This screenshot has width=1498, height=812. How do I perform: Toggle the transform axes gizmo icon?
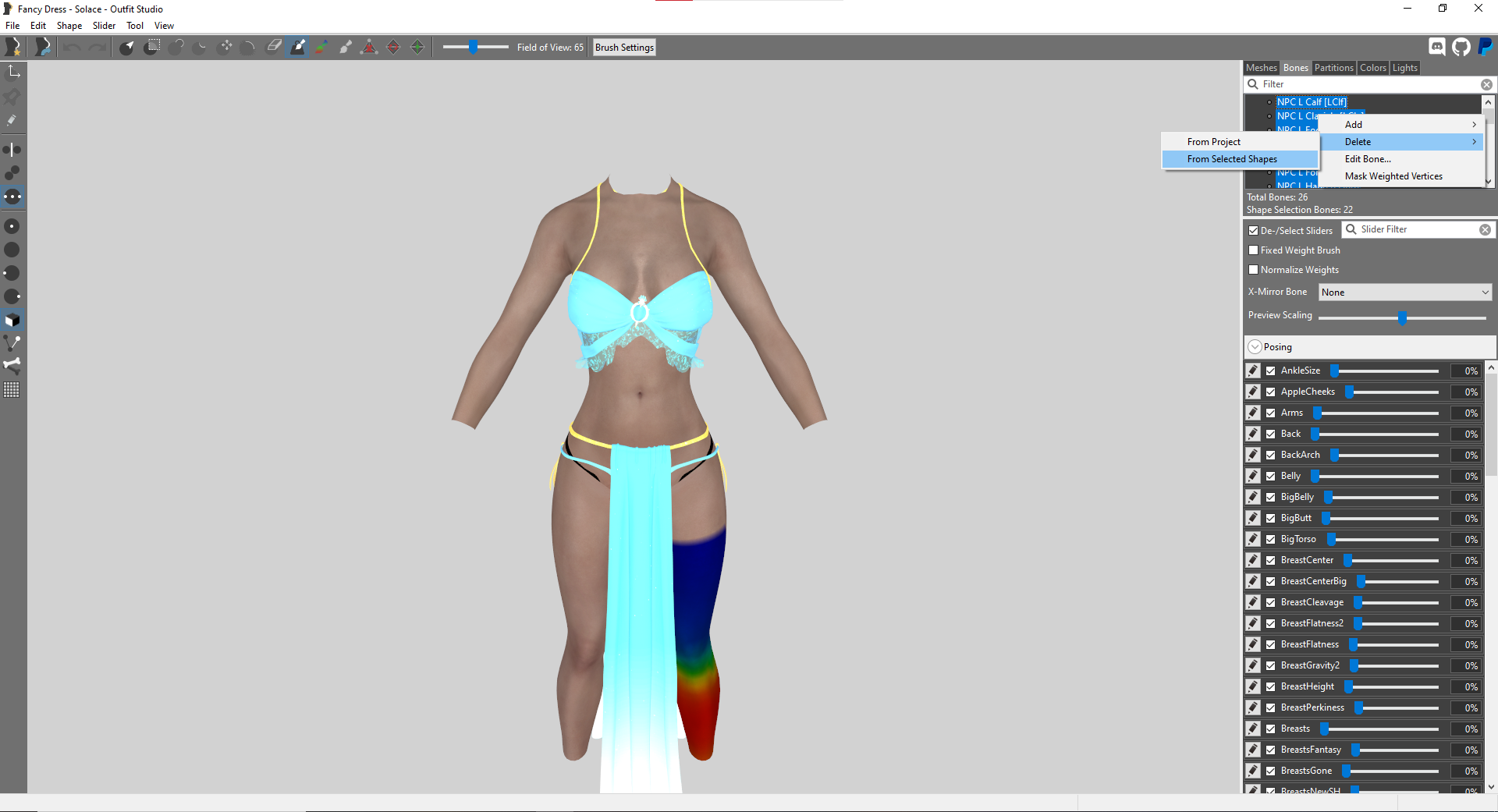tap(13, 73)
